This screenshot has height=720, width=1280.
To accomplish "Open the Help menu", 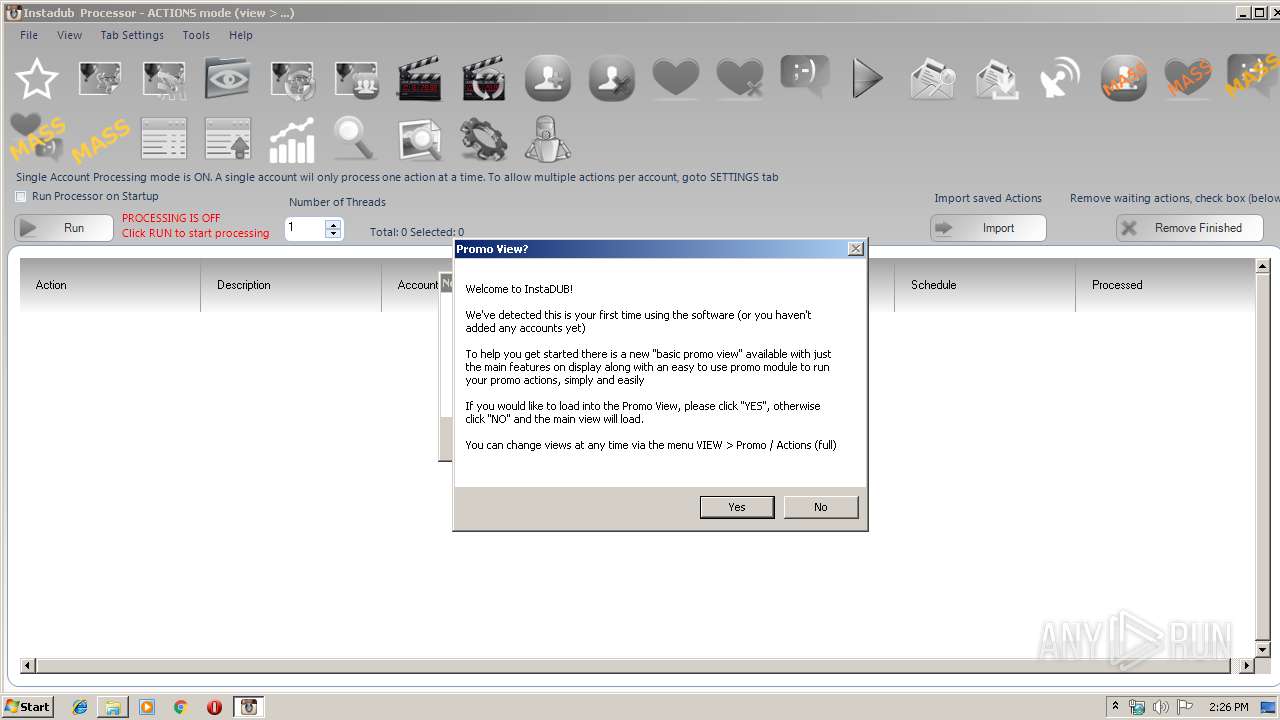I will (x=241, y=35).
